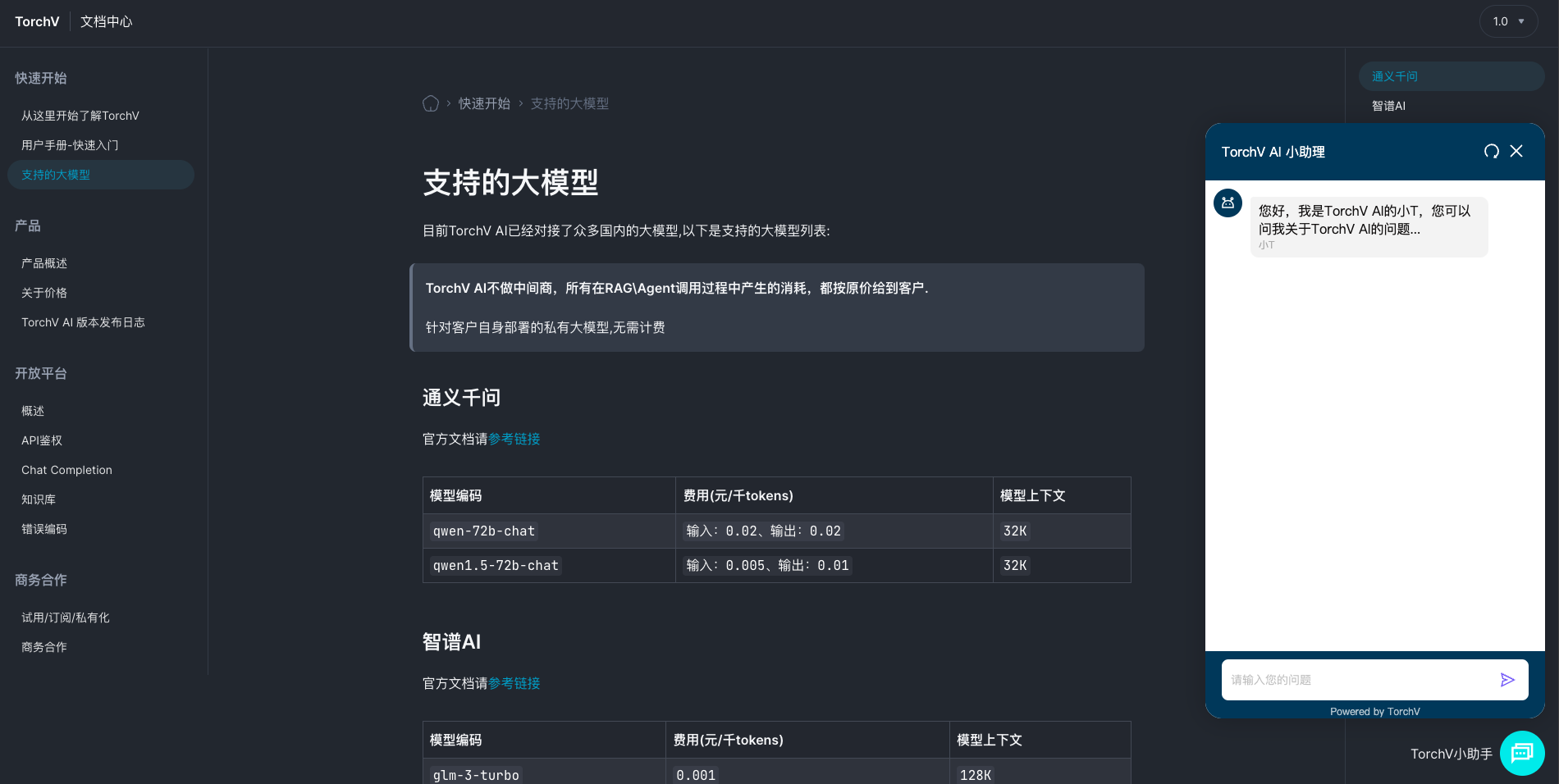Click 参考链接 under 通义千问 section
This screenshot has width=1559, height=784.
(514, 439)
